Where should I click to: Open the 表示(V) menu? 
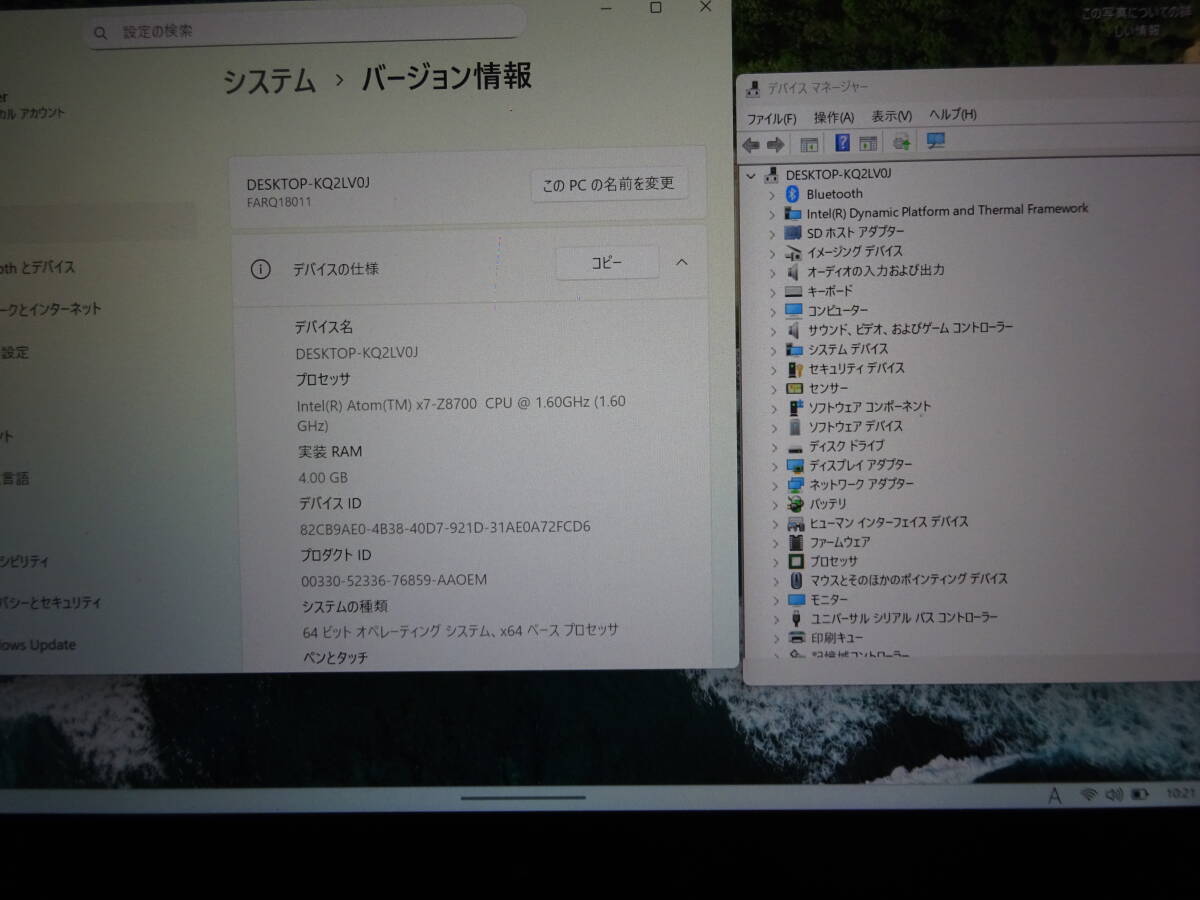[x=891, y=116]
